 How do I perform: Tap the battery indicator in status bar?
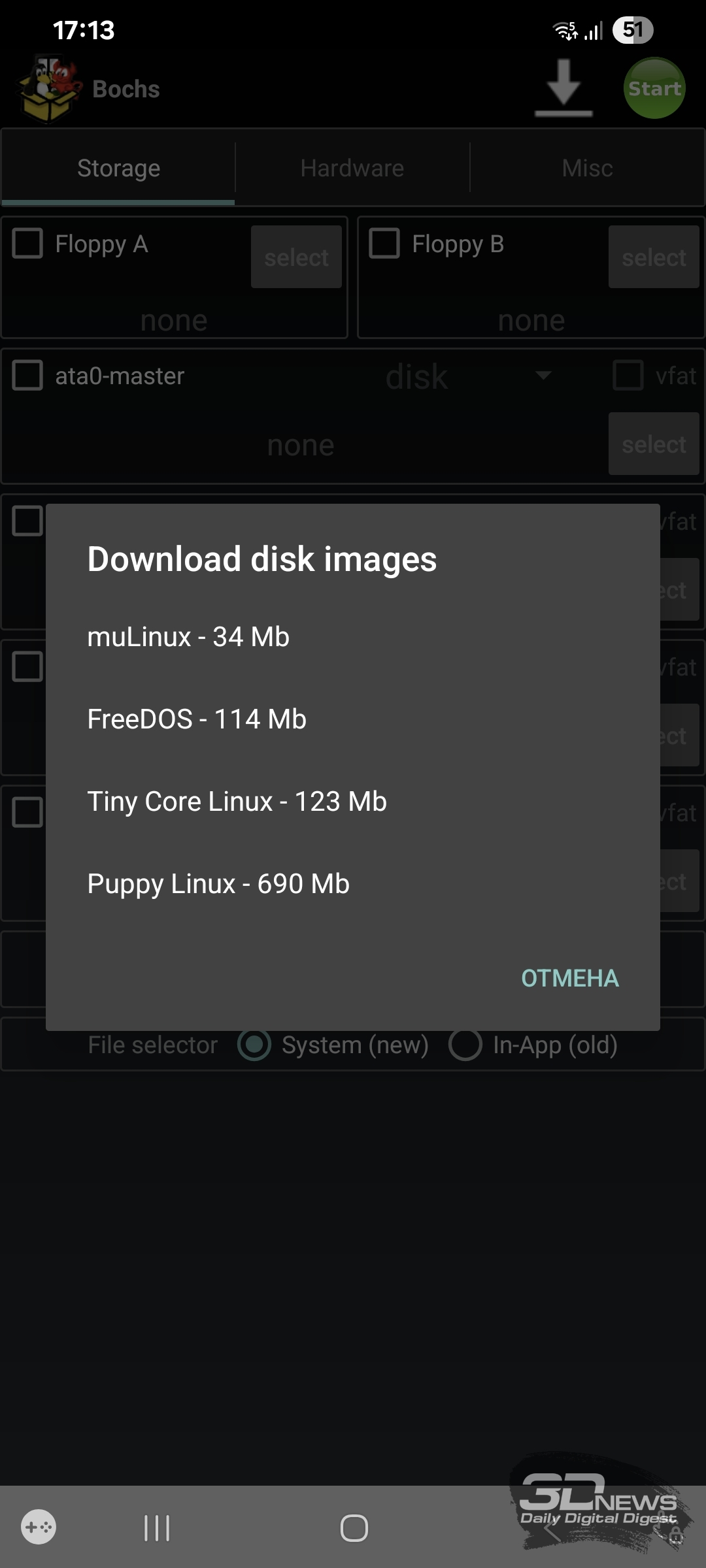632,30
